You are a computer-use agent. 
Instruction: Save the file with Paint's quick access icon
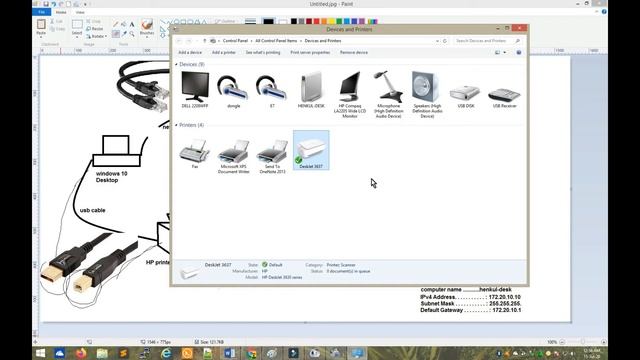(x=46, y=4)
